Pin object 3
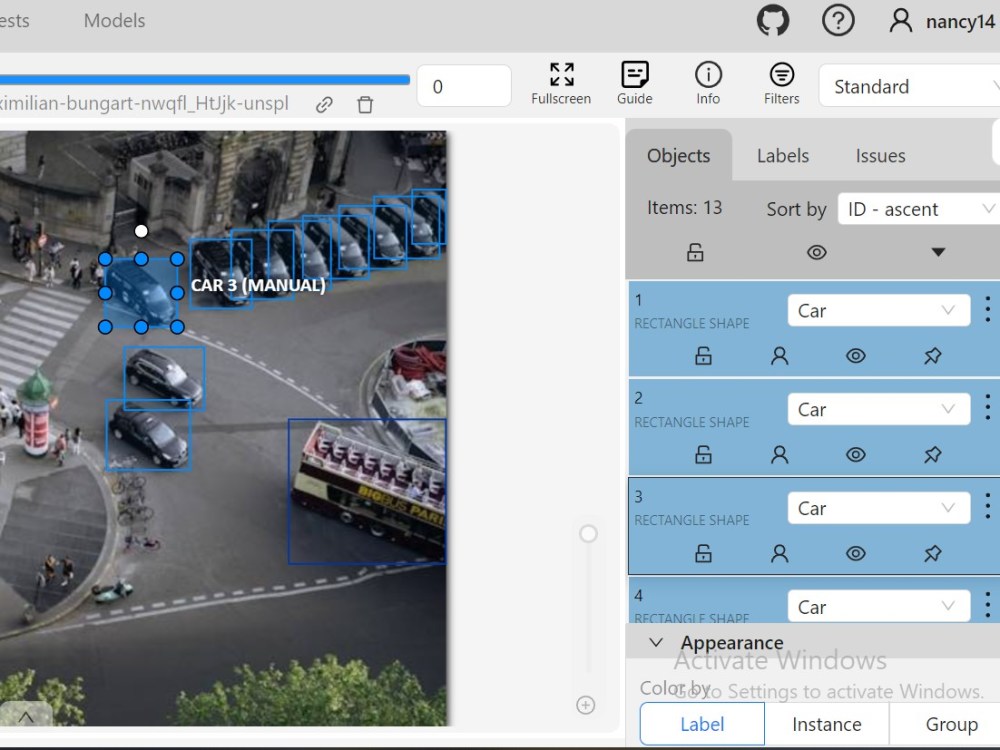The width and height of the screenshot is (1000, 750). click(x=932, y=554)
